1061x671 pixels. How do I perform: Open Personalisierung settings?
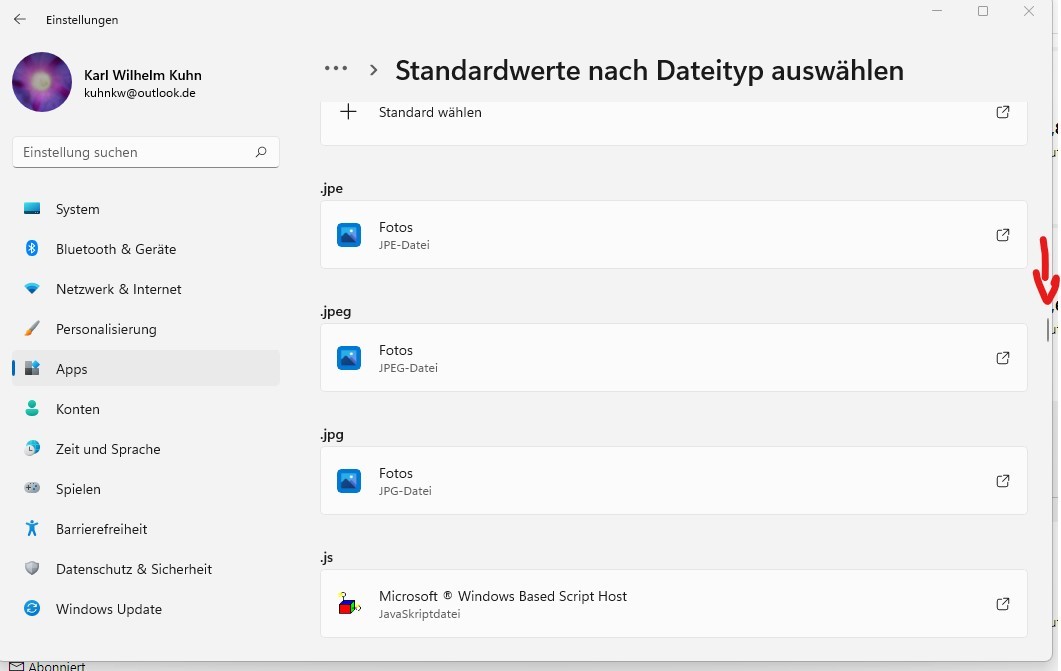(x=146, y=329)
